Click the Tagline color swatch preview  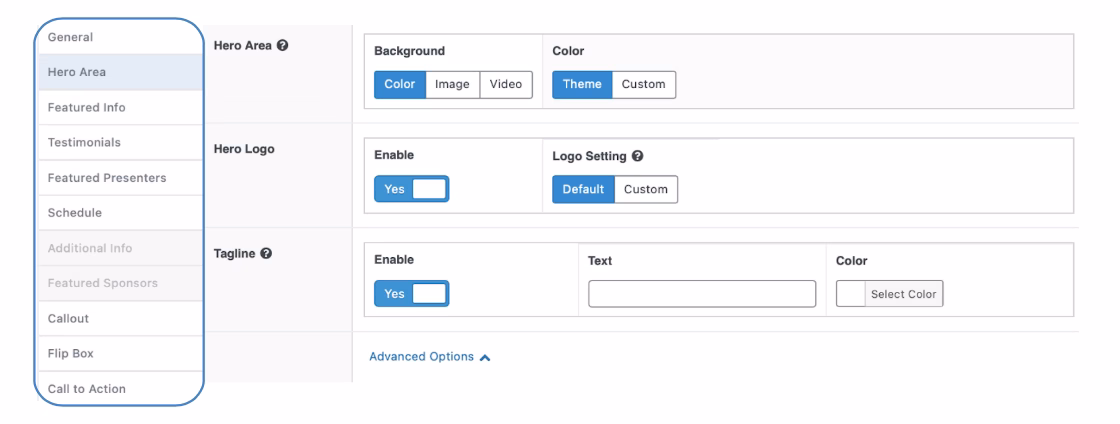pyautogui.click(x=849, y=294)
